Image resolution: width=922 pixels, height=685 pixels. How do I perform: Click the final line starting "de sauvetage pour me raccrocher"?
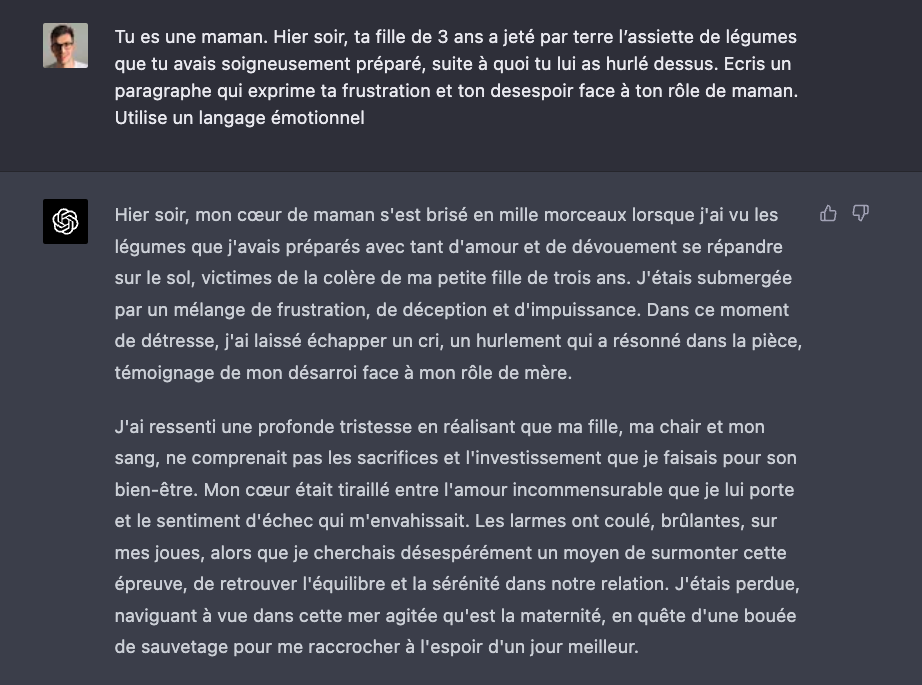click(376, 647)
